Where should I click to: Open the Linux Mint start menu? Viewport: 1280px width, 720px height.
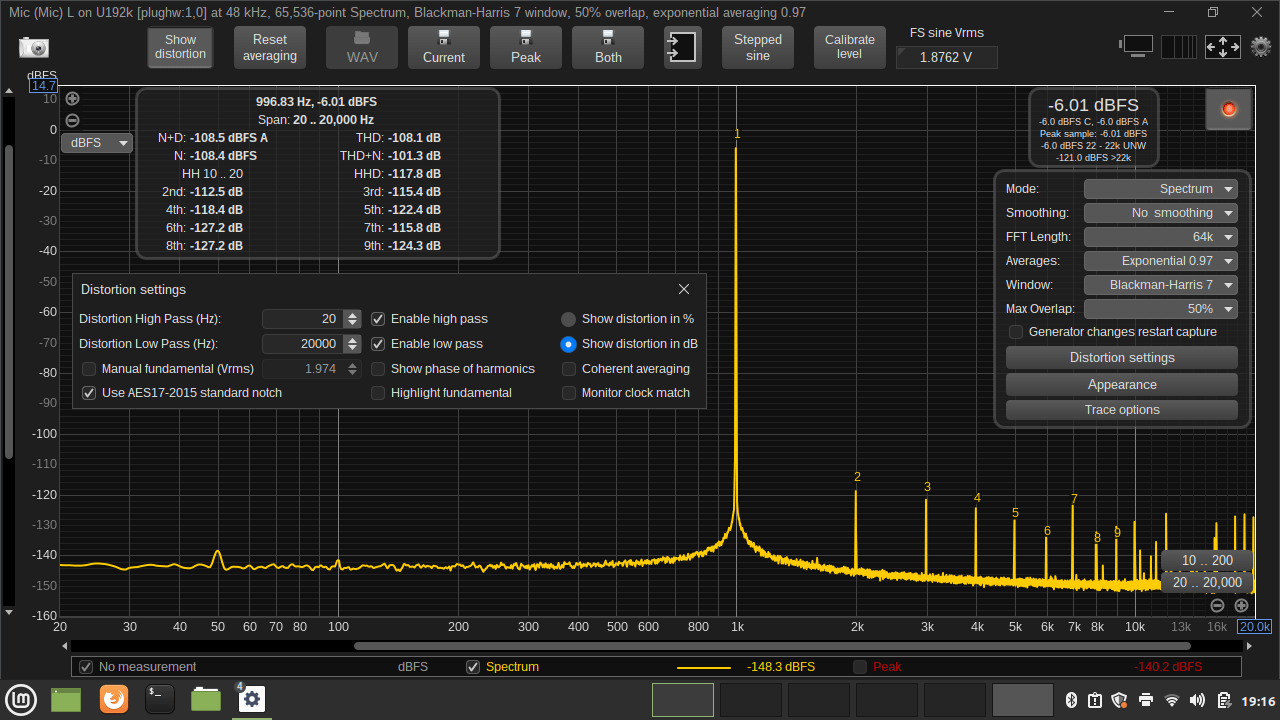pyautogui.click(x=19, y=699)
